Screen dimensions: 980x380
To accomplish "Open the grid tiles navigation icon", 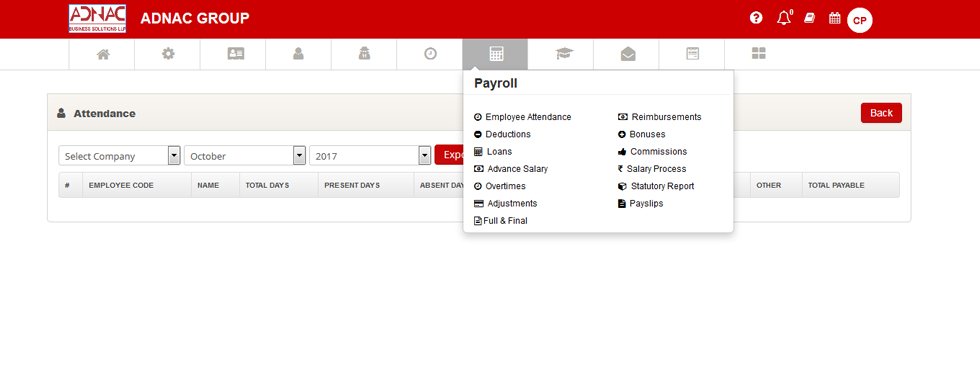I will pyautogui.click(x=759, y=54).
